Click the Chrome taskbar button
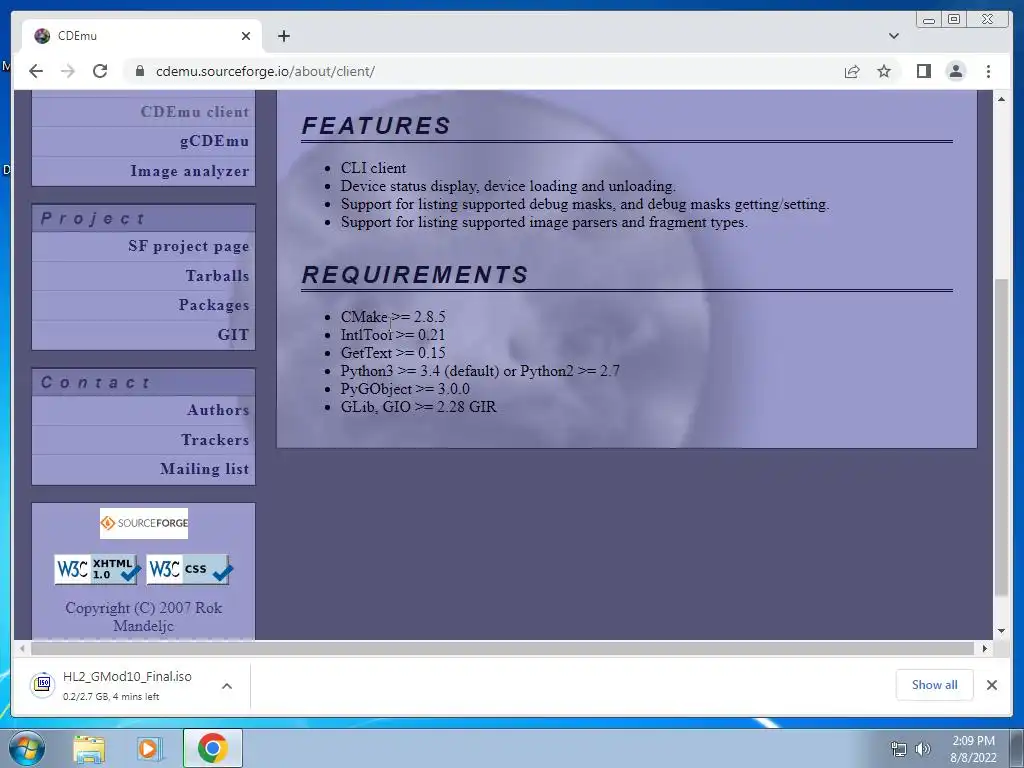1024x768 pixels. pyautogui.click(x=213, y=748)
